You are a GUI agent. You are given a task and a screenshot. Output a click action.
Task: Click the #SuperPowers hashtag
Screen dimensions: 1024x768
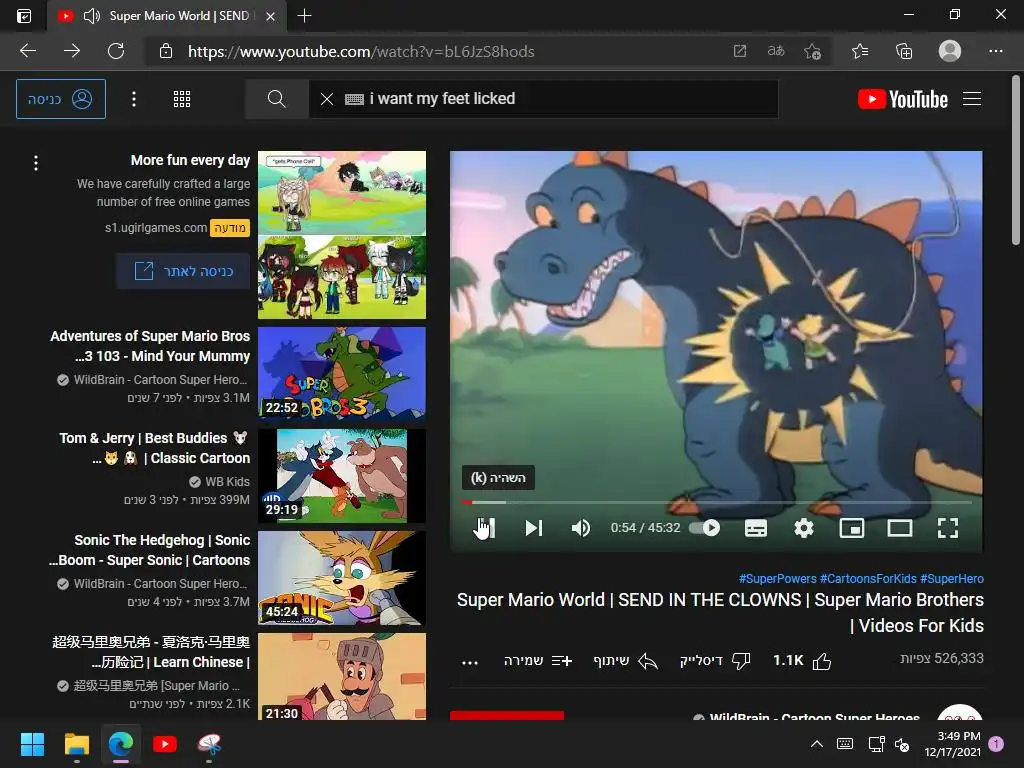tap(777, 579)
